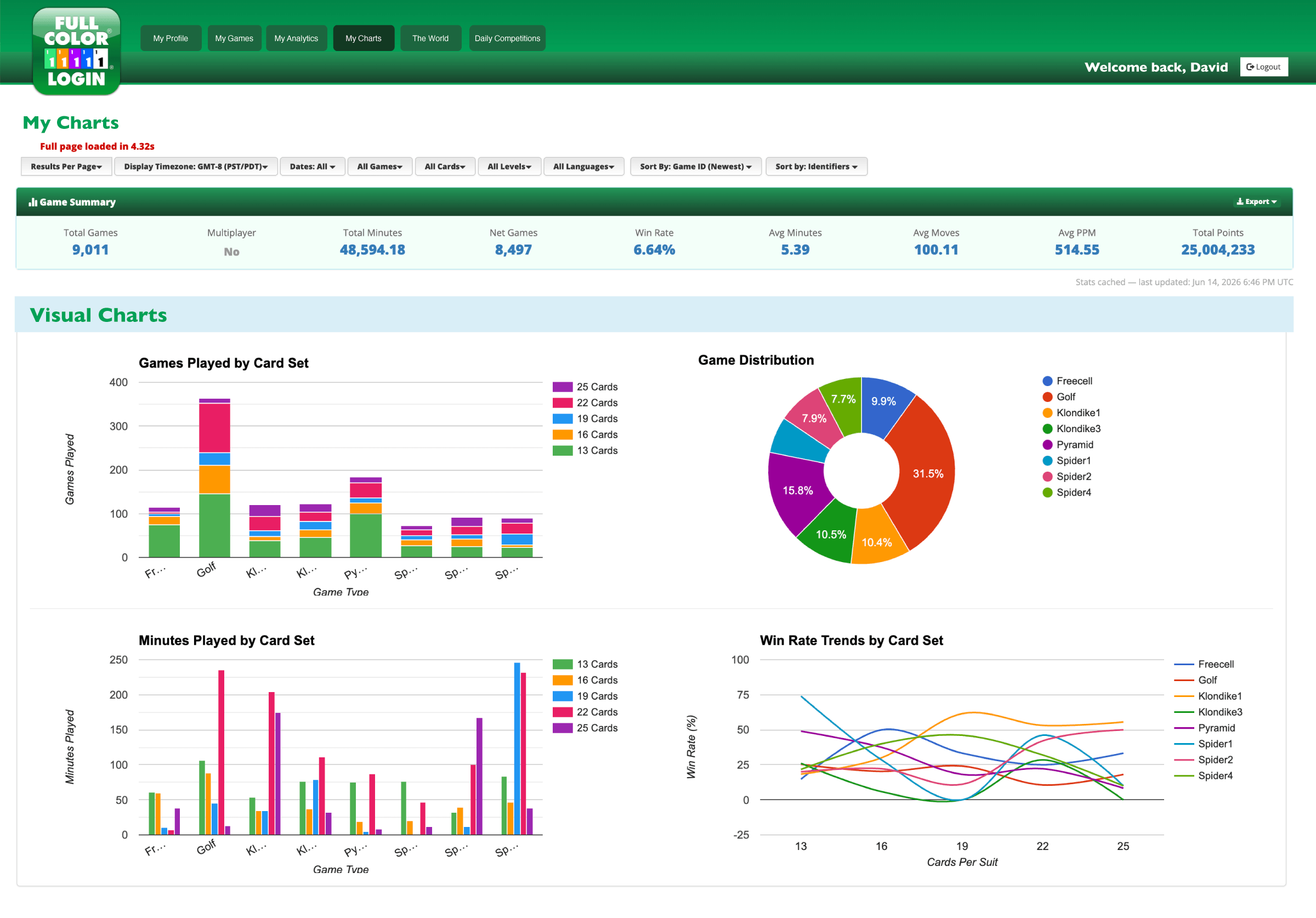Viewport: 1316px width, 918px height.
Task: Click the Spider4 legend dot in Game Distribution
Action: [1047, 492]
